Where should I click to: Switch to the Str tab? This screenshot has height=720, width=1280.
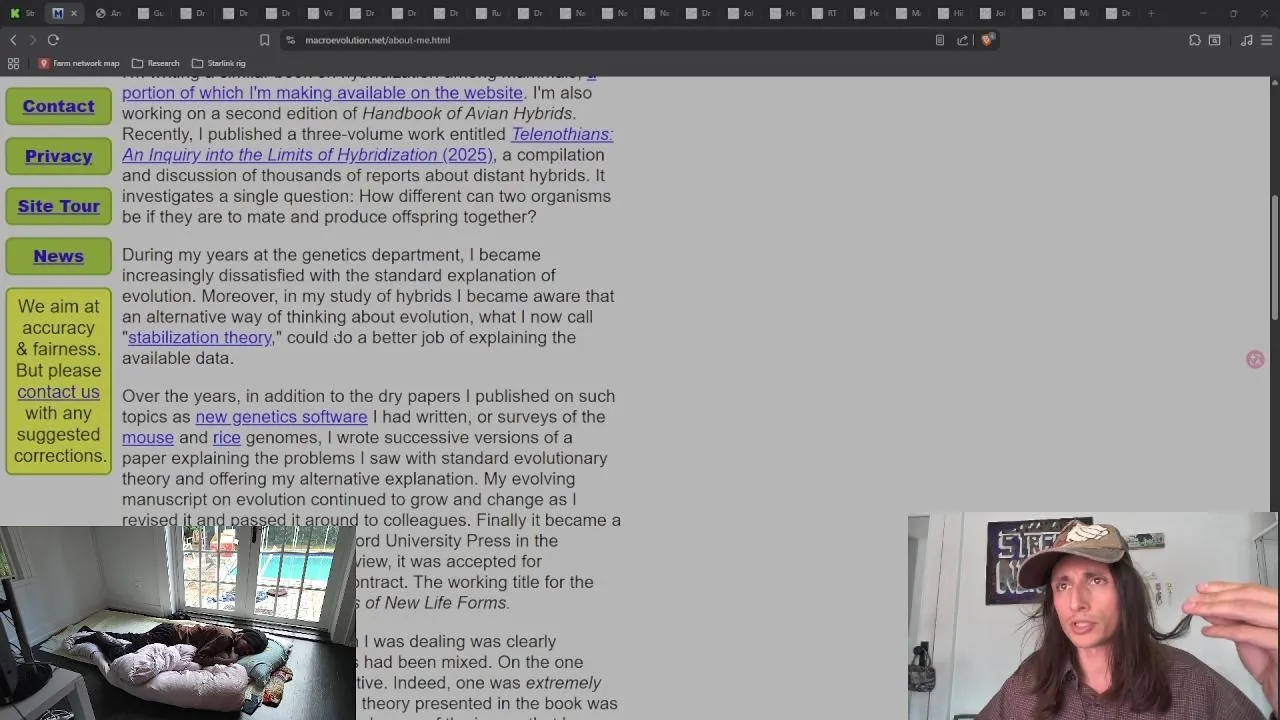point(22,13)
